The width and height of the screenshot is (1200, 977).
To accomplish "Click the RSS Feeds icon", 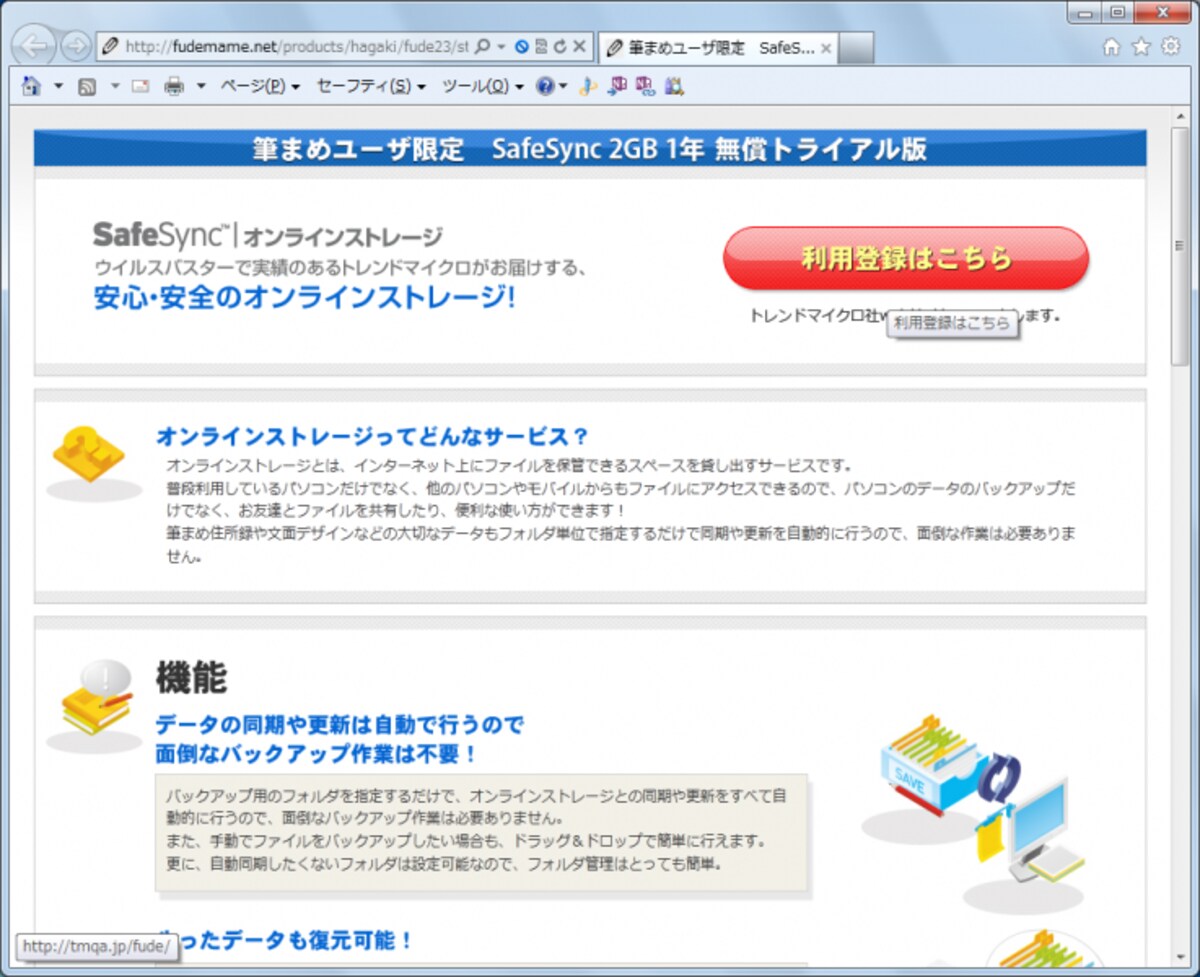I will tap(87, 87).
